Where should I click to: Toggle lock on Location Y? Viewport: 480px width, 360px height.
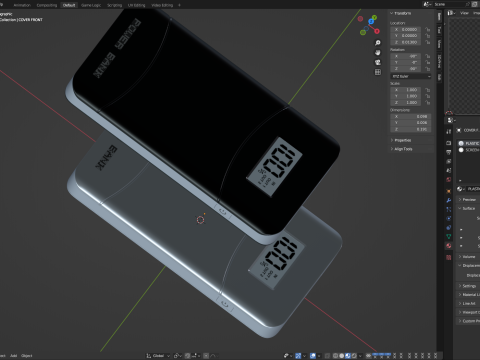tap(428, 36)
